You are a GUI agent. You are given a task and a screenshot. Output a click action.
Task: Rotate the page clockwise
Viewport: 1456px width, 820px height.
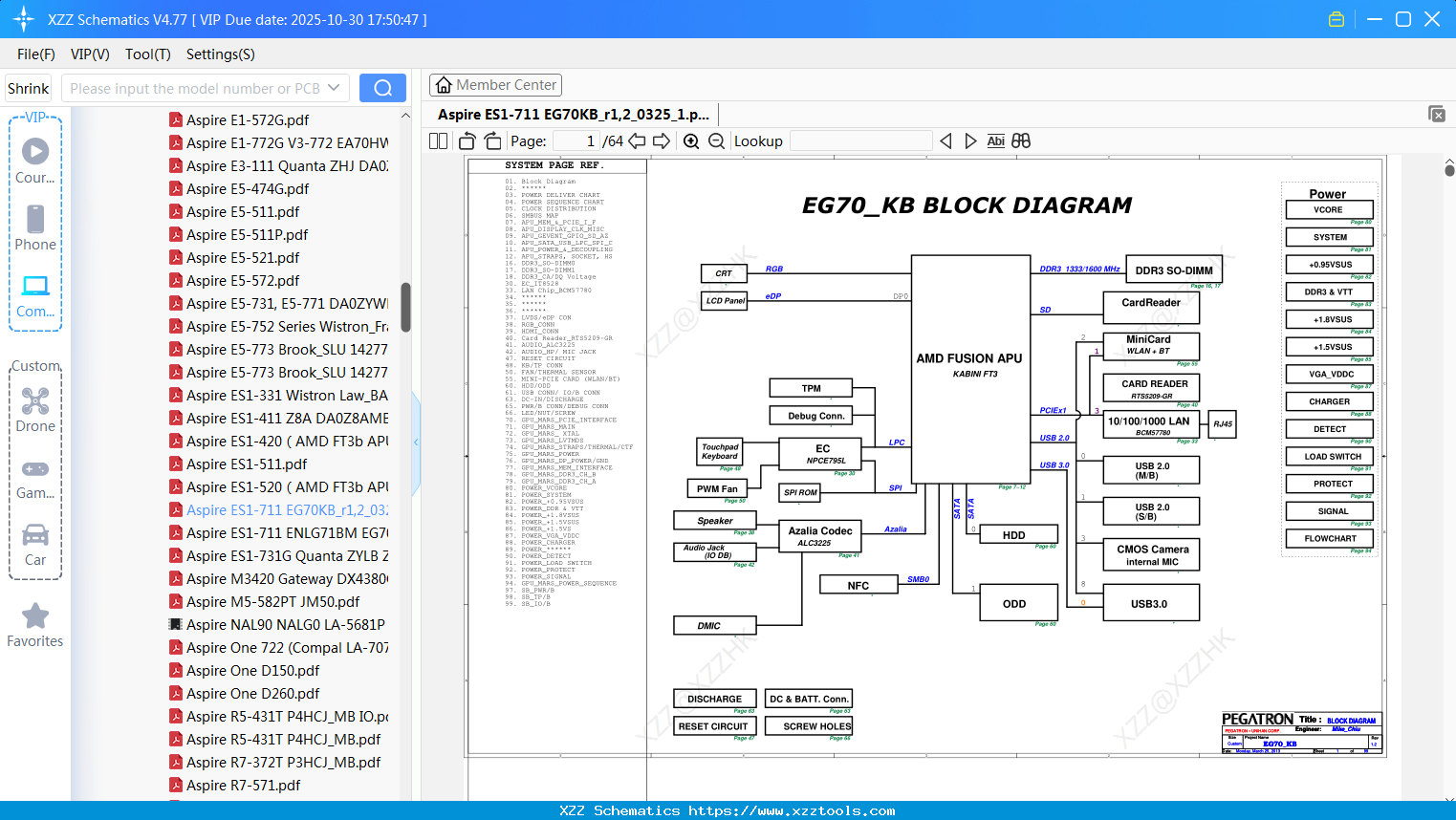(x=491, y=140)
